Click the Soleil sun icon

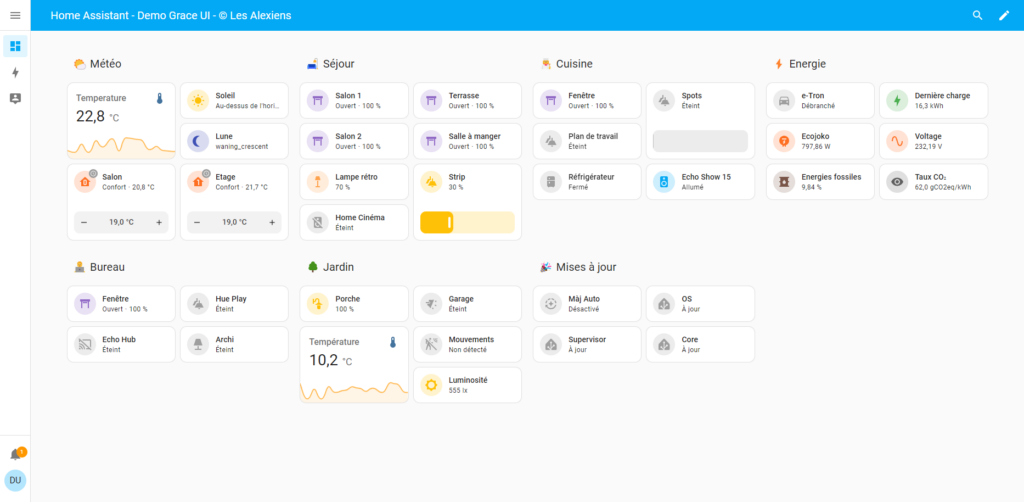198,101
